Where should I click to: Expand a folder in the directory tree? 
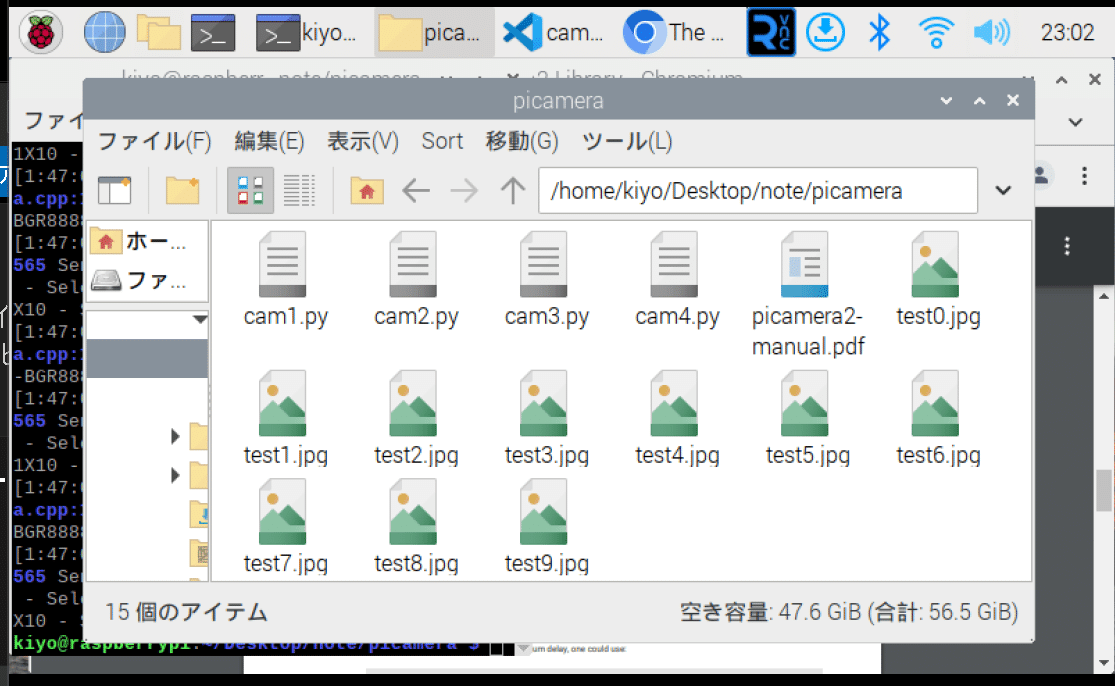coord(177,436)
